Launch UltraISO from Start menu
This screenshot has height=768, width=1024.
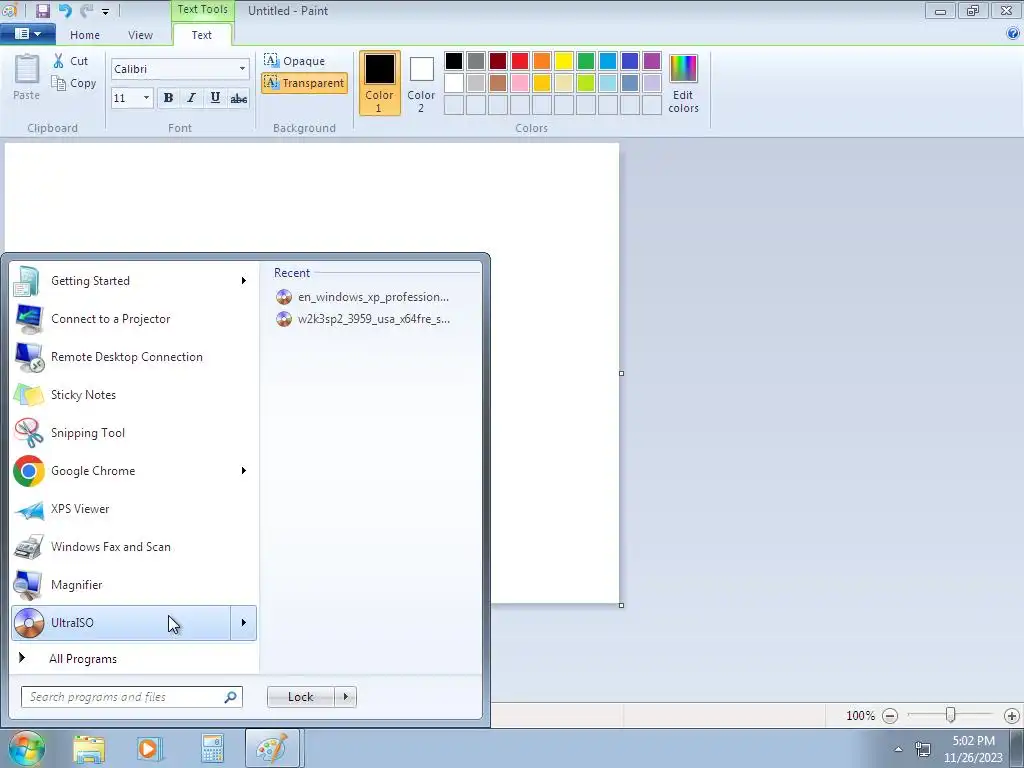coord(121,622)
